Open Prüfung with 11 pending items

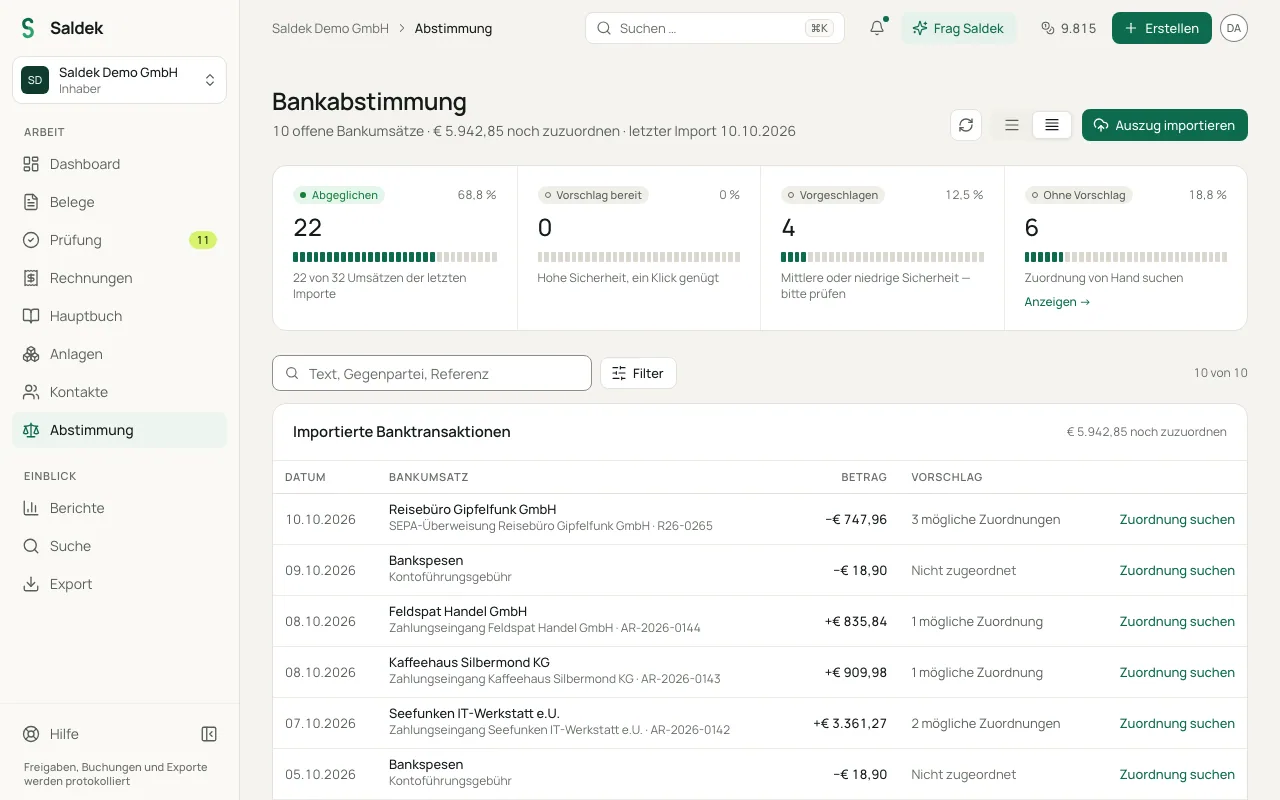point(119,240)
